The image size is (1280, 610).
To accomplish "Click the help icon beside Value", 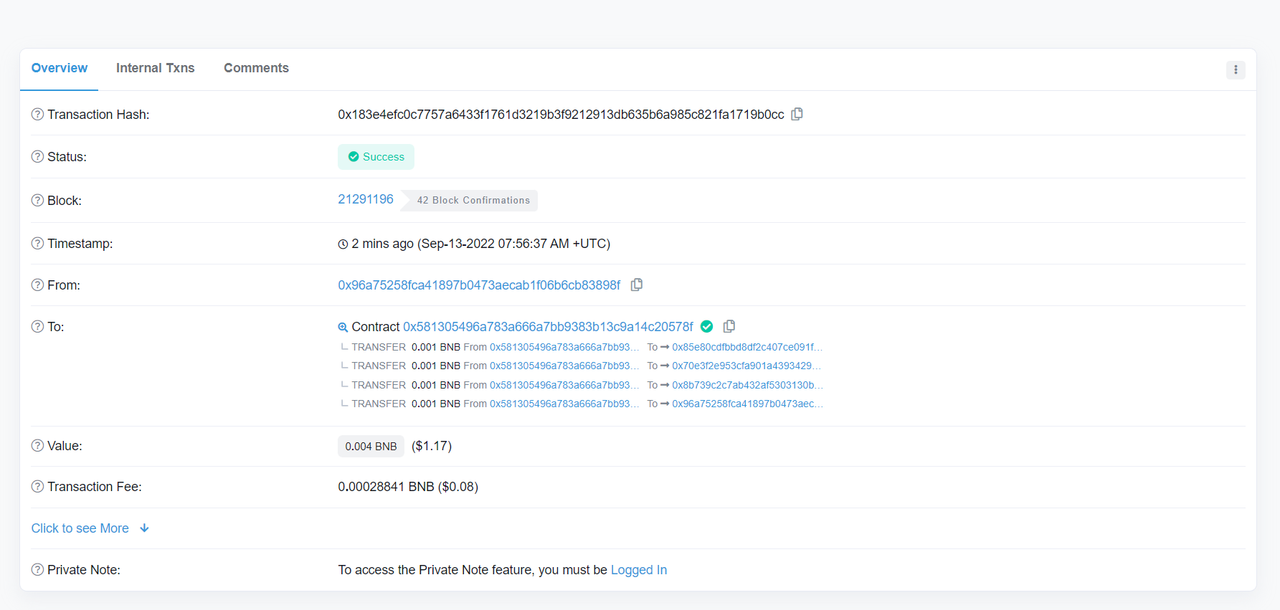I will pyautogui.click(x=38, y=446).
